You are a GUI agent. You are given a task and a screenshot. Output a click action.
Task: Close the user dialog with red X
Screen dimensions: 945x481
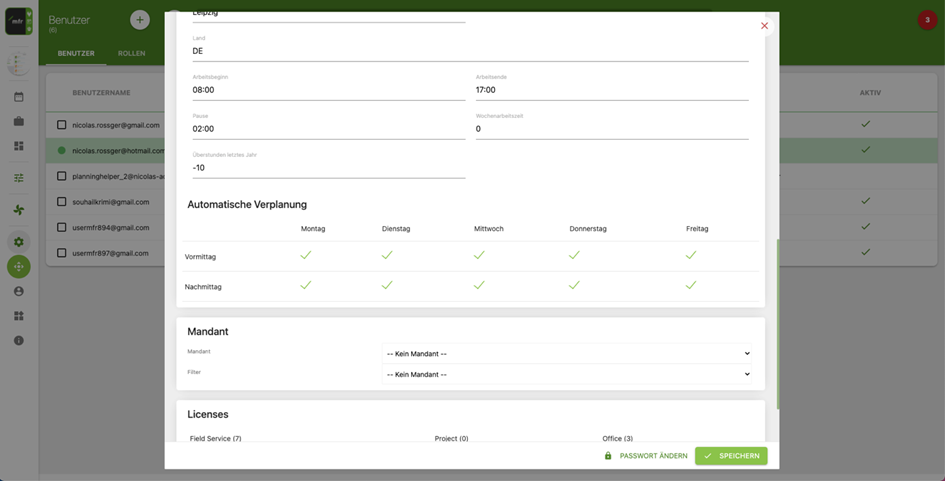tap(764, 26)
